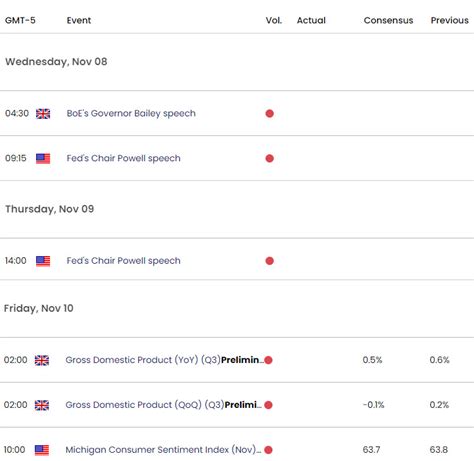Click UK flag next to GDP (QoQ) row
Screen dimensions: 474x461
42,405
